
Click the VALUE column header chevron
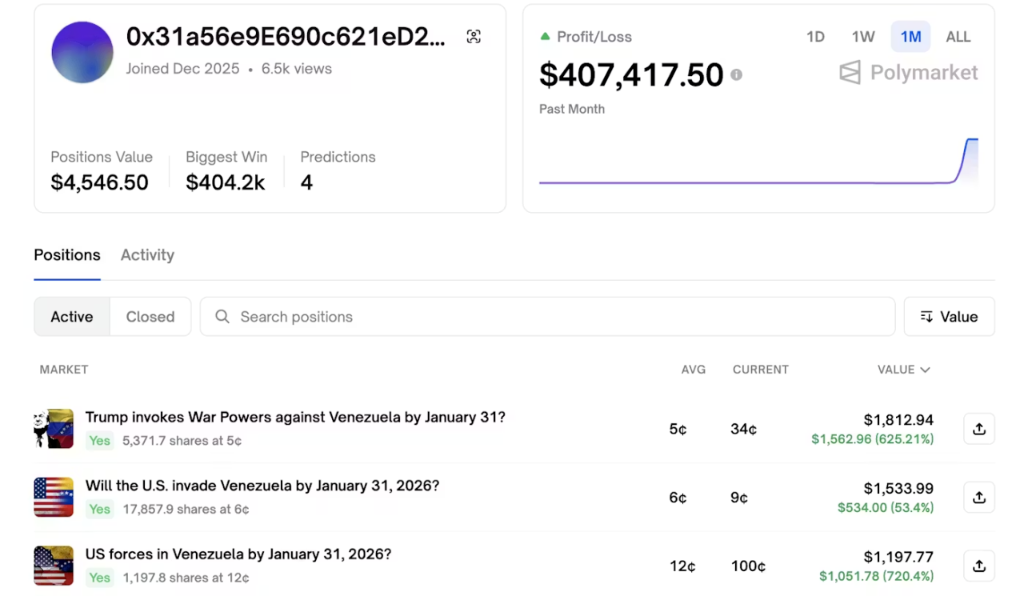pyautogui.click(x=926, y=369)
